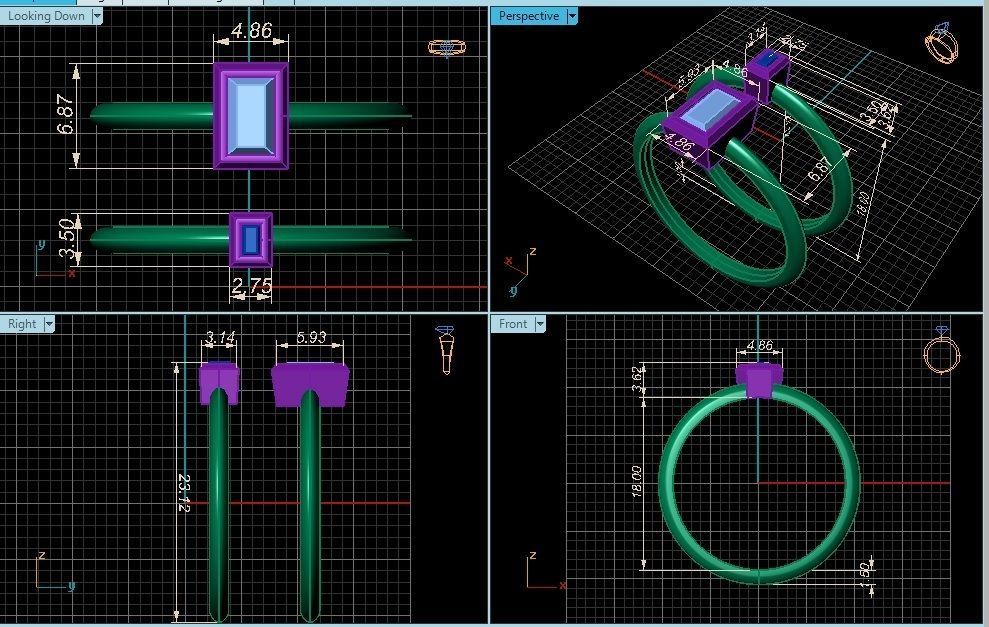This screenshot has height=627, width=989.
Task: Click the Looking Down viewport title
Action: [46, 16]
